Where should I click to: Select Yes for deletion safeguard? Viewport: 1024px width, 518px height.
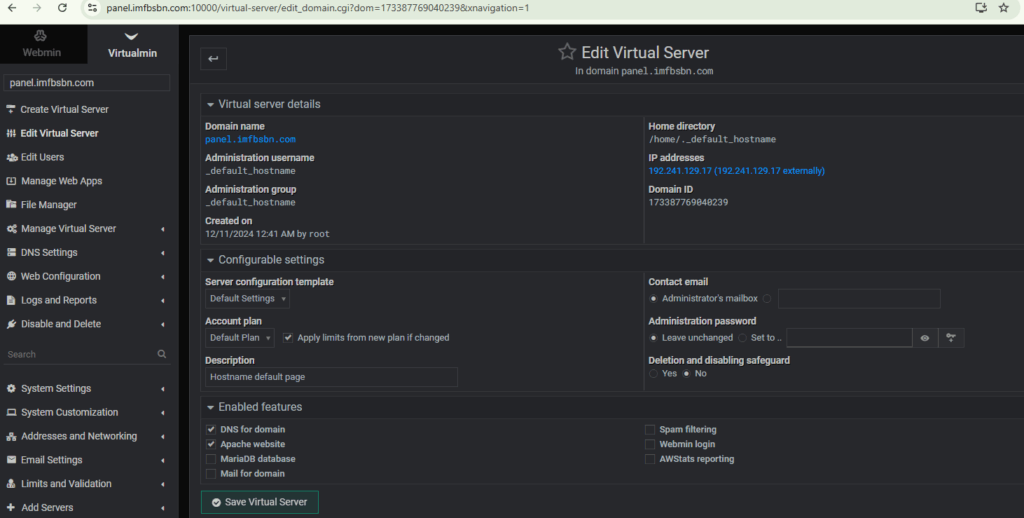(654, 373)
